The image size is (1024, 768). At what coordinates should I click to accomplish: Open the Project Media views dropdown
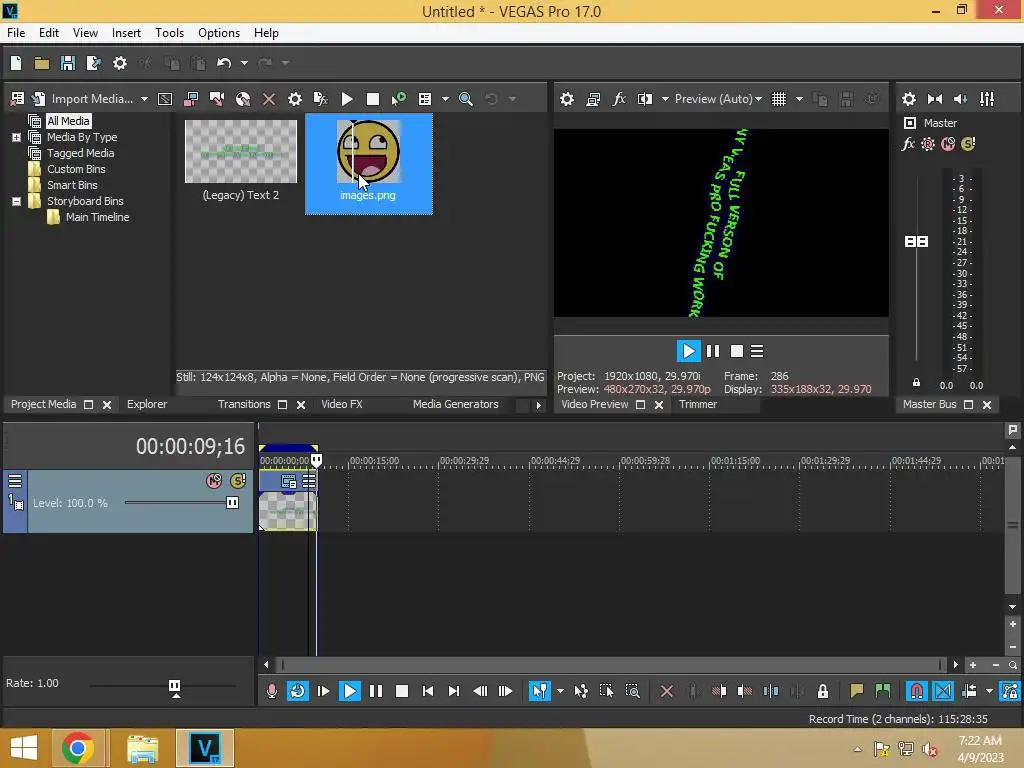[x=445, y=99]
